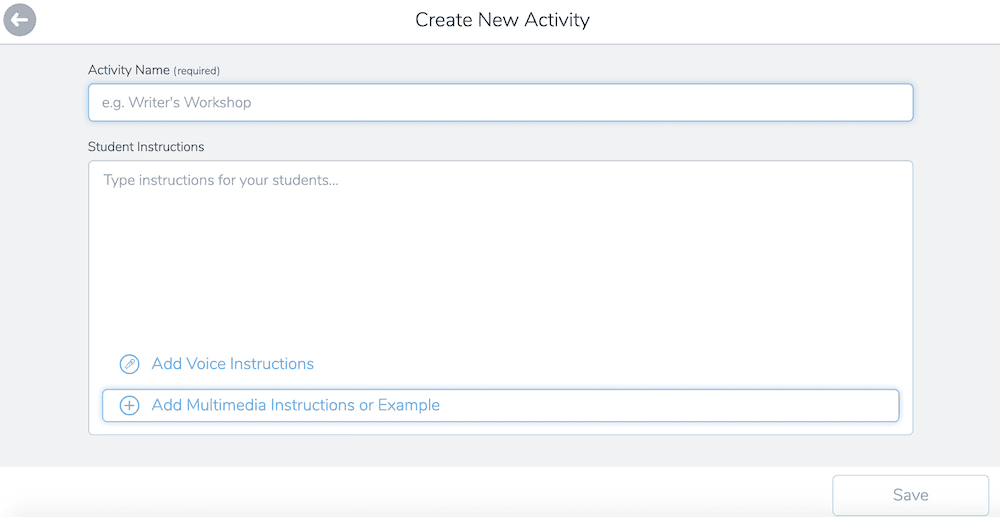Click the word 'Example' in the multimedia button

pyautogui.click(x=409, y=405)
